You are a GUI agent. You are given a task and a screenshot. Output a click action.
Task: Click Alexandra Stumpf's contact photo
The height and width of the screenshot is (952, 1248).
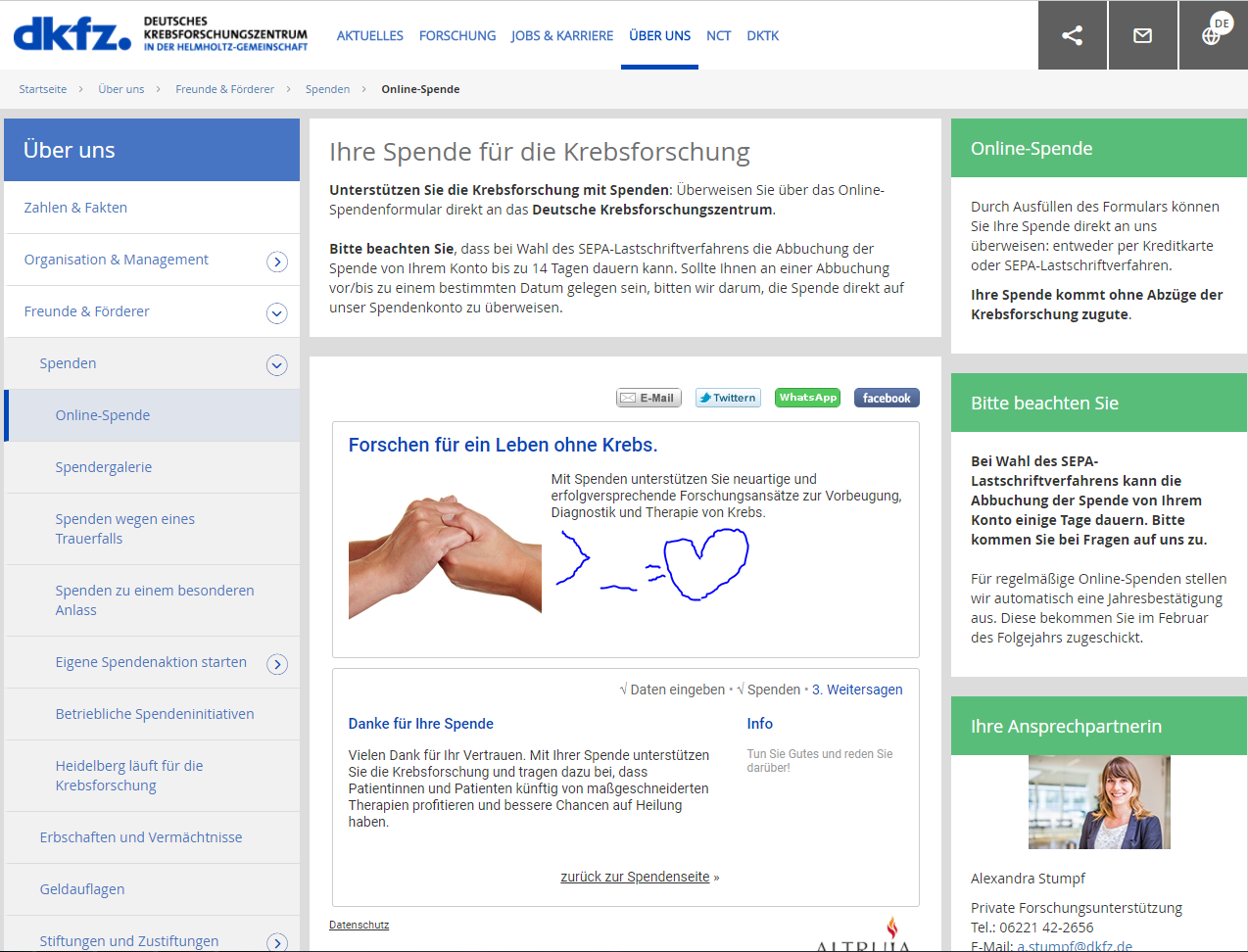(1099, 802)
